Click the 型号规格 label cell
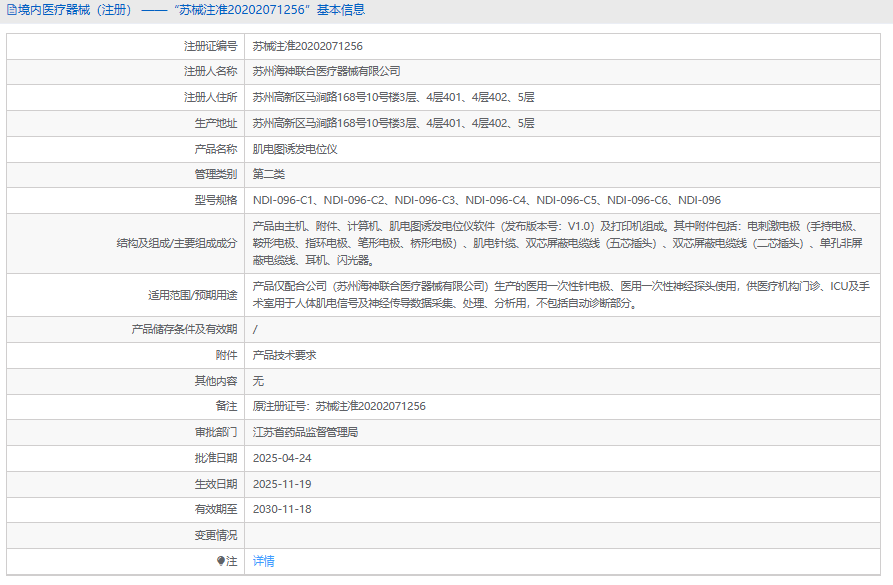 coord(126,201)
